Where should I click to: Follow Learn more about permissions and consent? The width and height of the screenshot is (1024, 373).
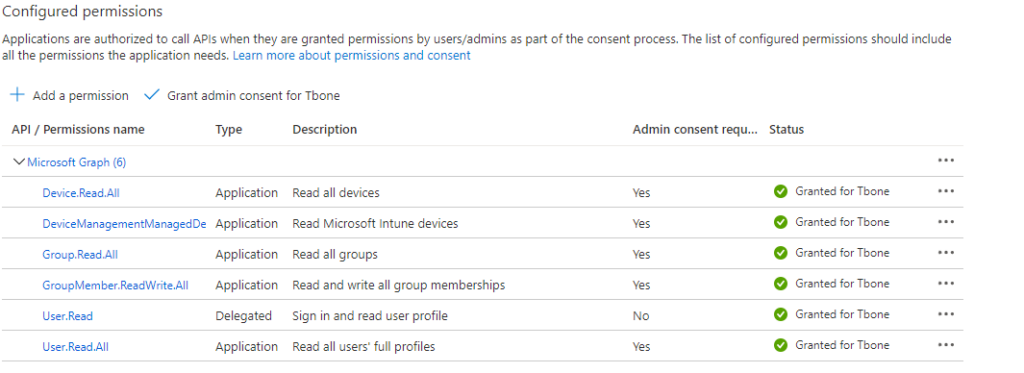pyautogui.click(x=351, y=56)
